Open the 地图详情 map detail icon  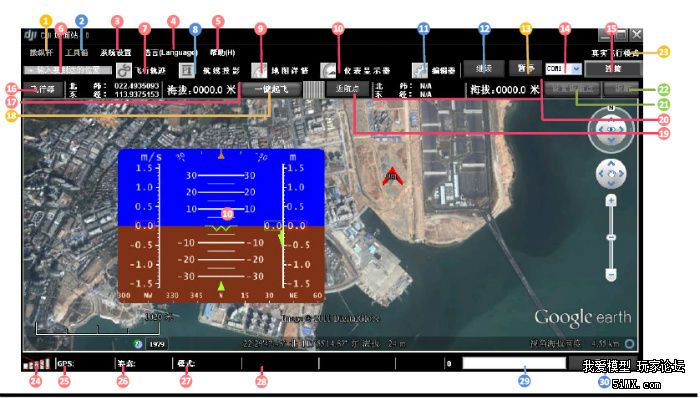(259, 70)
